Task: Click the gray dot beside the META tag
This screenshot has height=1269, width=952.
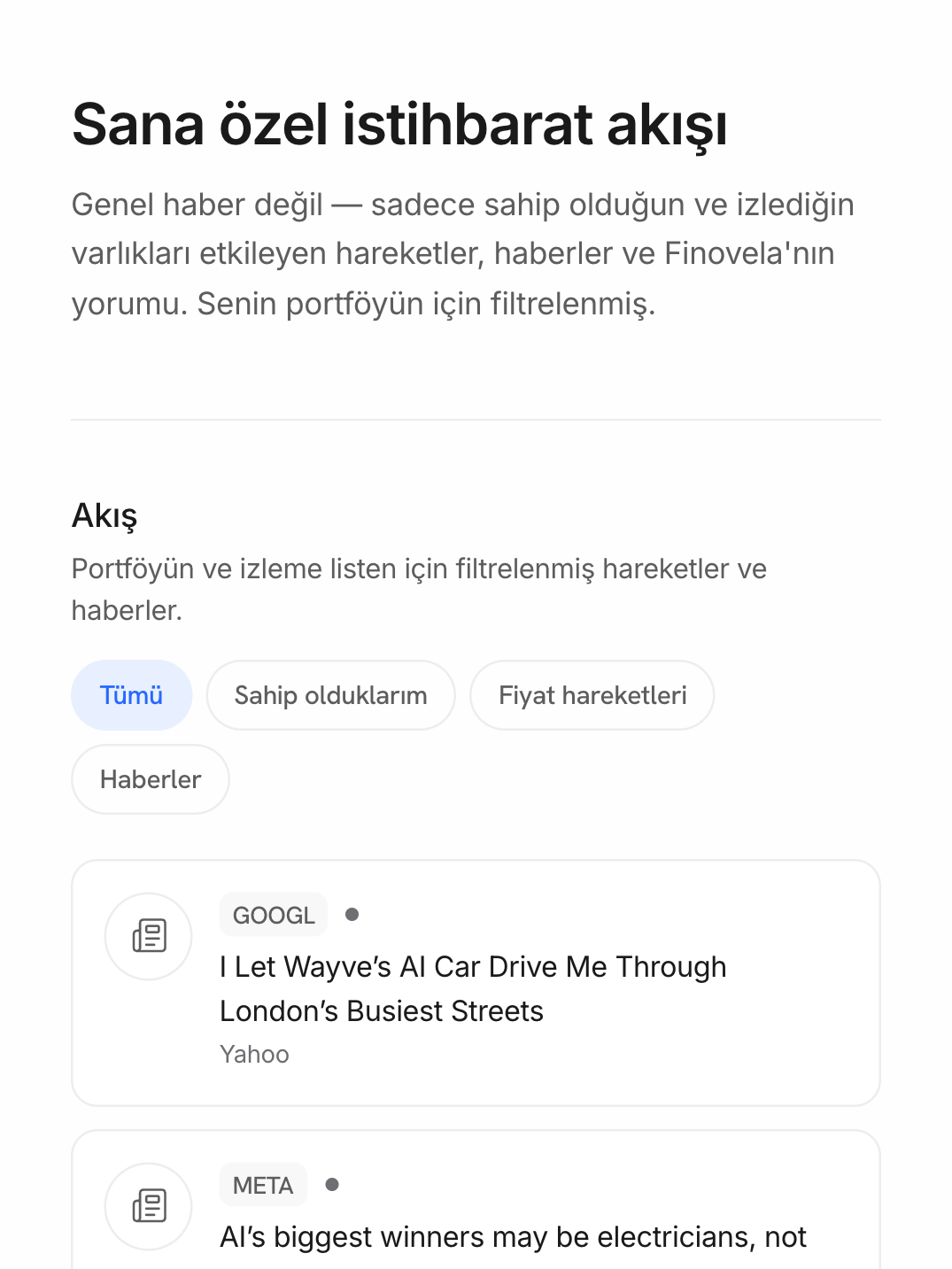Action: (332, 1185)
